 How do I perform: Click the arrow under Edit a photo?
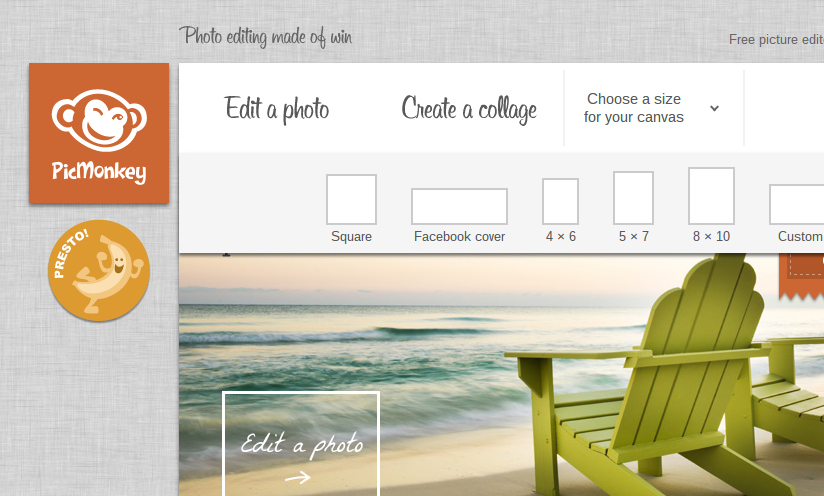(297, 478)
